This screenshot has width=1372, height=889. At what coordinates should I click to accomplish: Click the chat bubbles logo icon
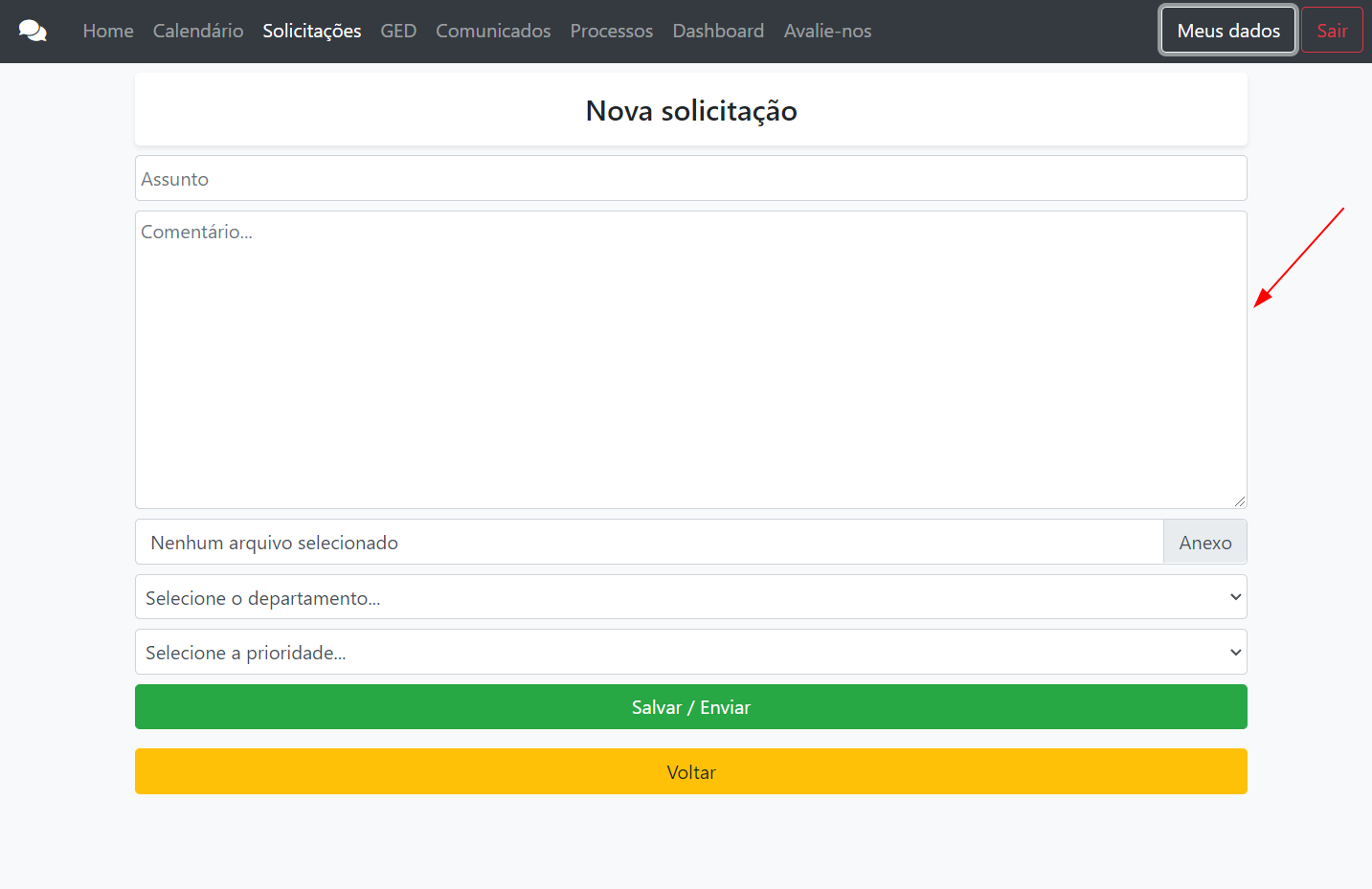(33, 31)
